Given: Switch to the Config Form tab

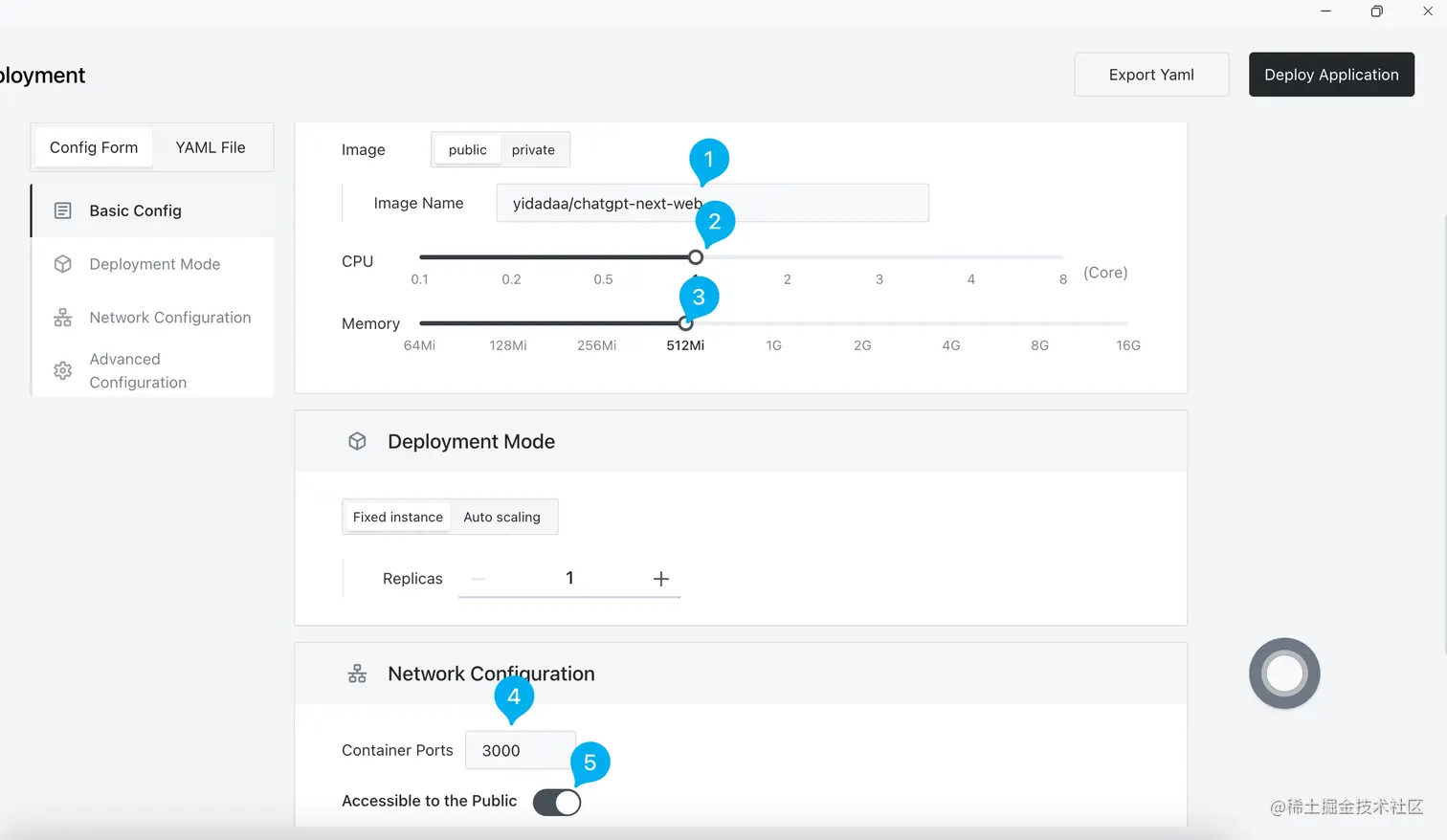Looking at the screenshot, I should [x=94, y=147].
